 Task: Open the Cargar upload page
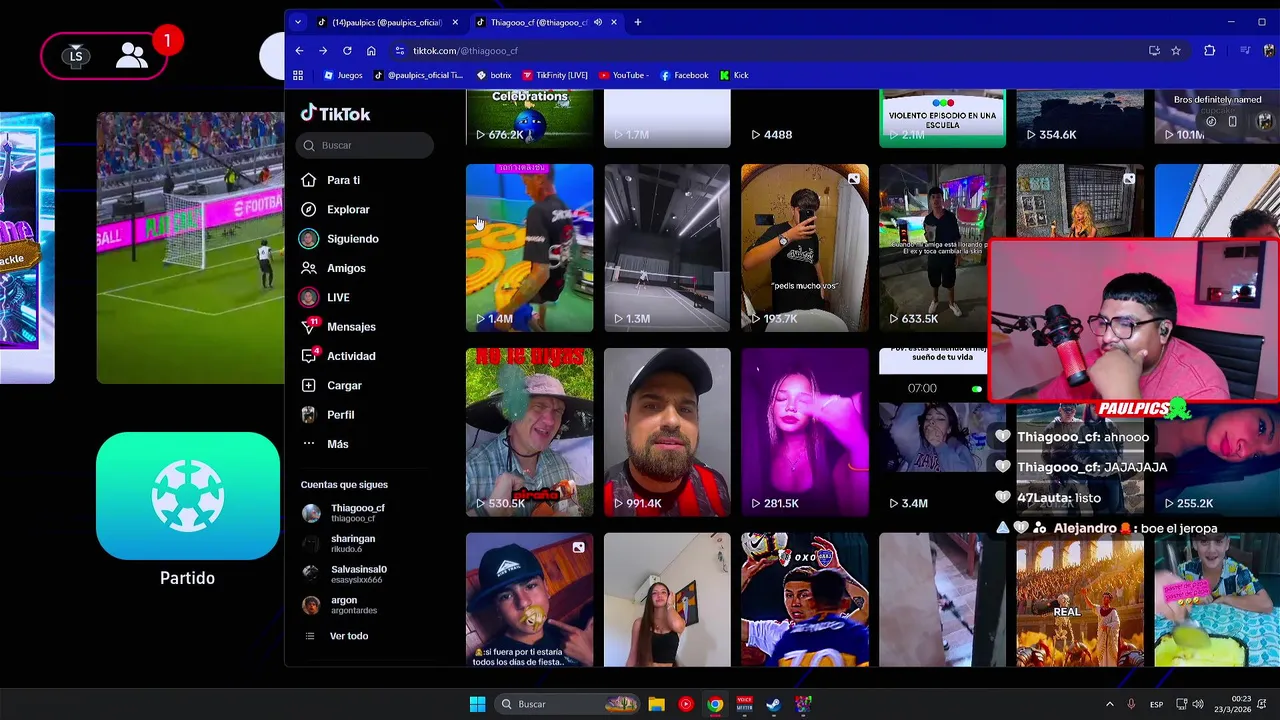[x=344, y=385]
